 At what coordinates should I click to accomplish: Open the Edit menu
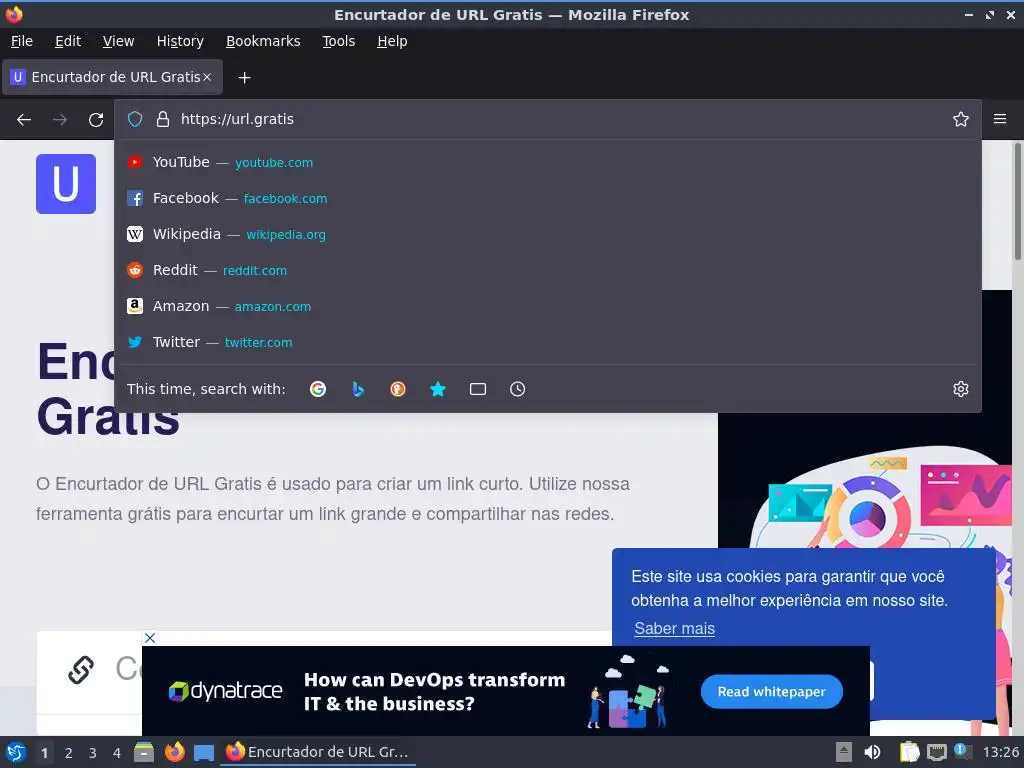[x=68, y=41]
